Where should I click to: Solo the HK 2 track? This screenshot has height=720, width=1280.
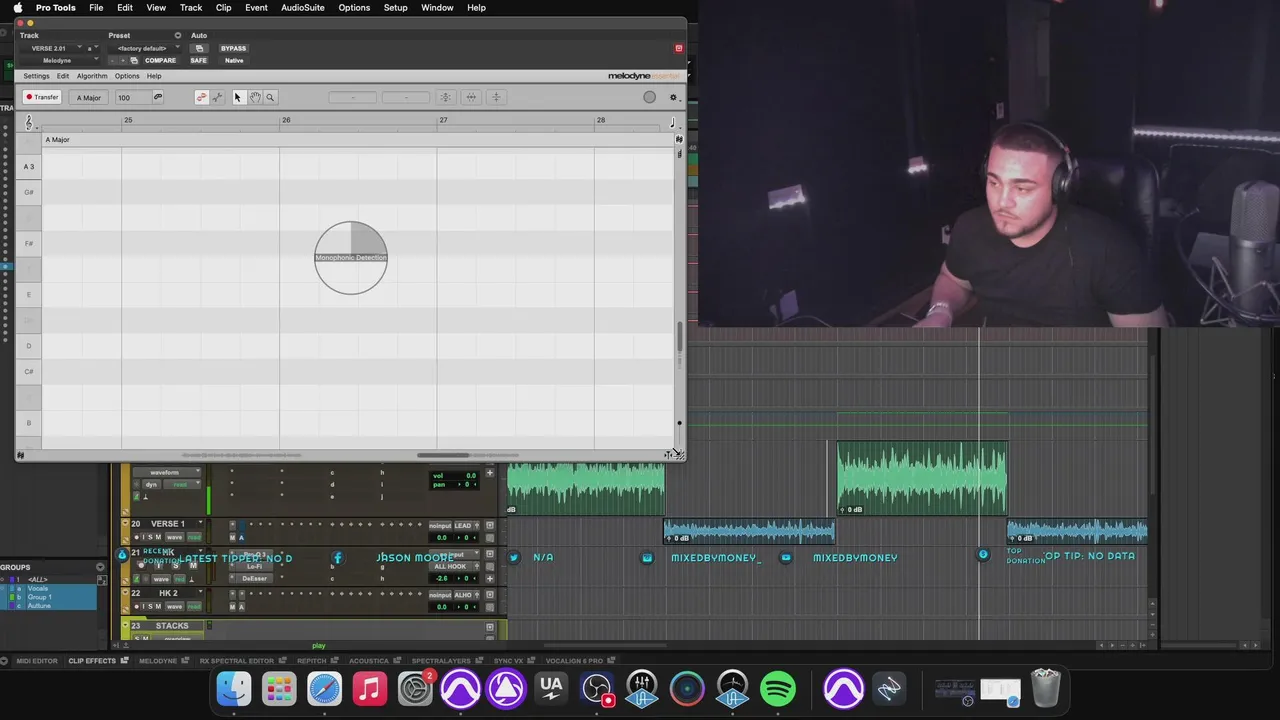[x=150, y=606]
